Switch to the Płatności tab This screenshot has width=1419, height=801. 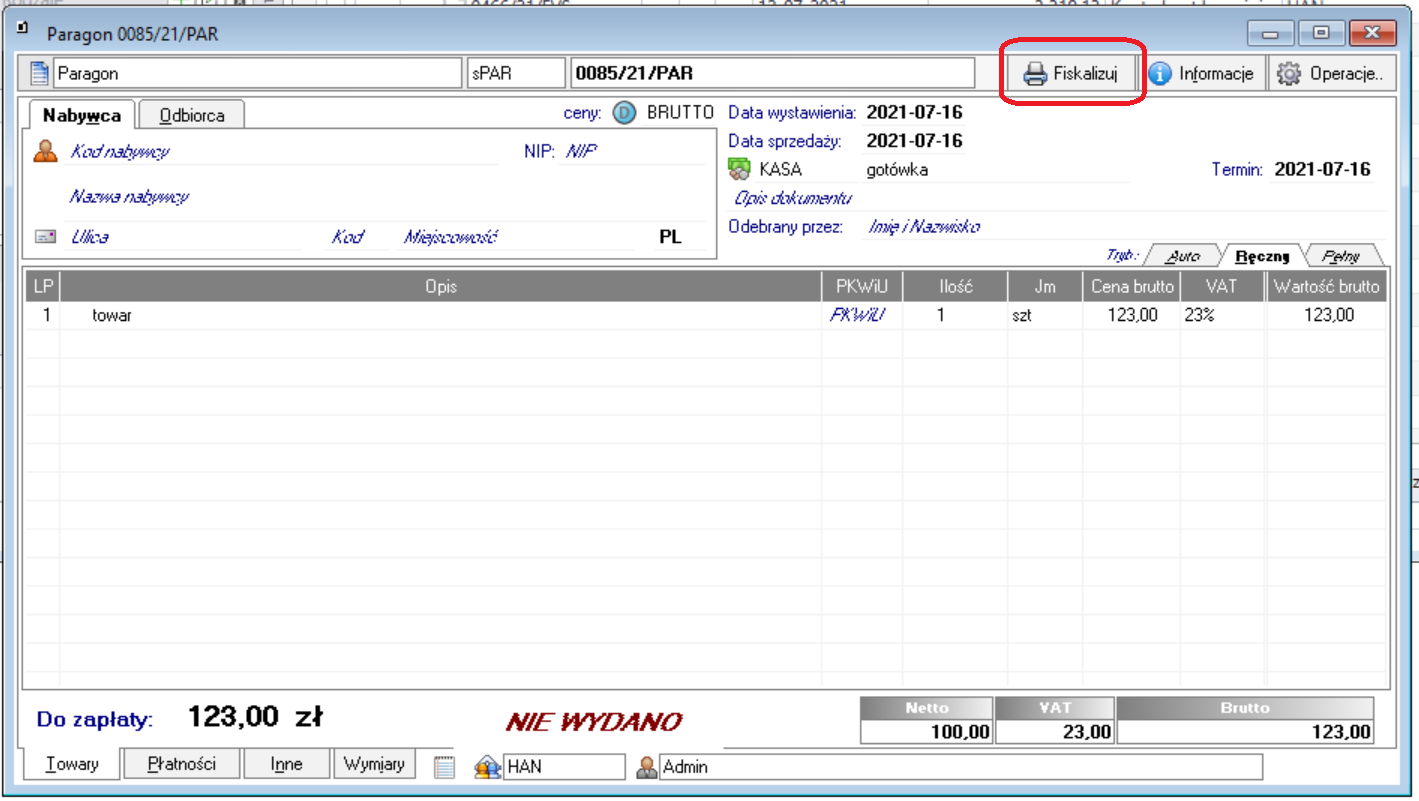point(181,764)
